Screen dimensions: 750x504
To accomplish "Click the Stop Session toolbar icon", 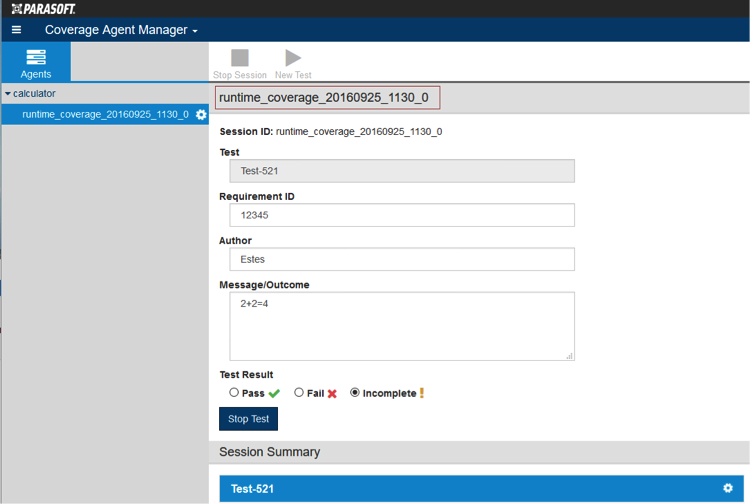I will (240, 58).
